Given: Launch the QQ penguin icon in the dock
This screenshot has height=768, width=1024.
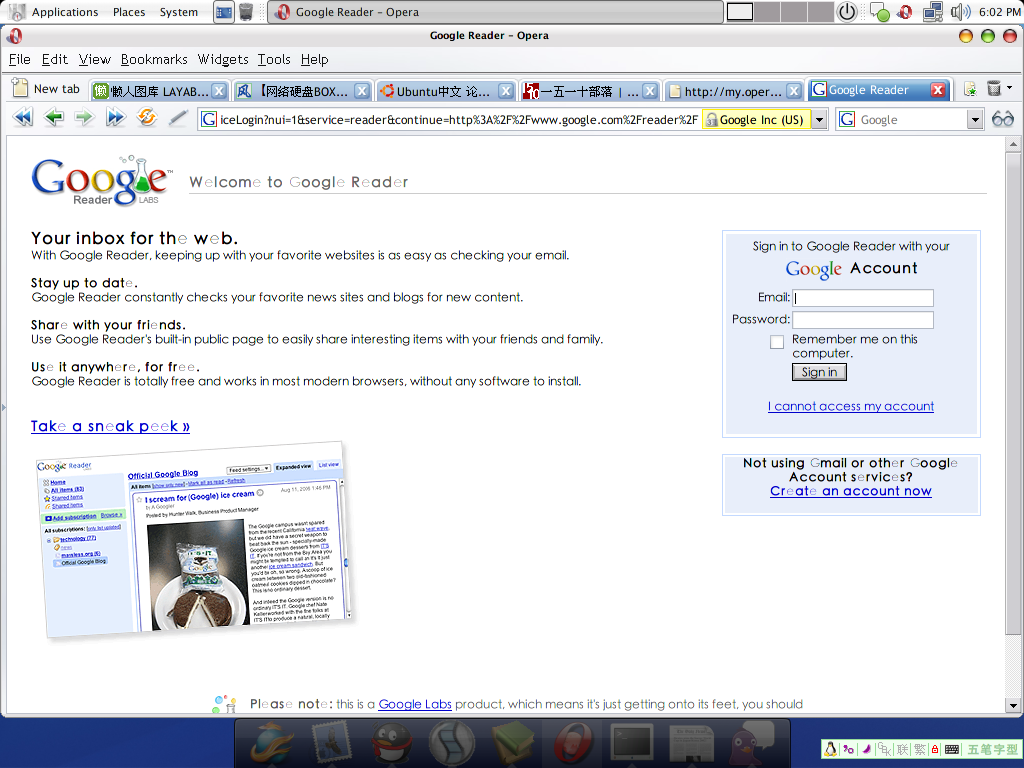Looking at the screenshot, I should [x=392, y=743].
